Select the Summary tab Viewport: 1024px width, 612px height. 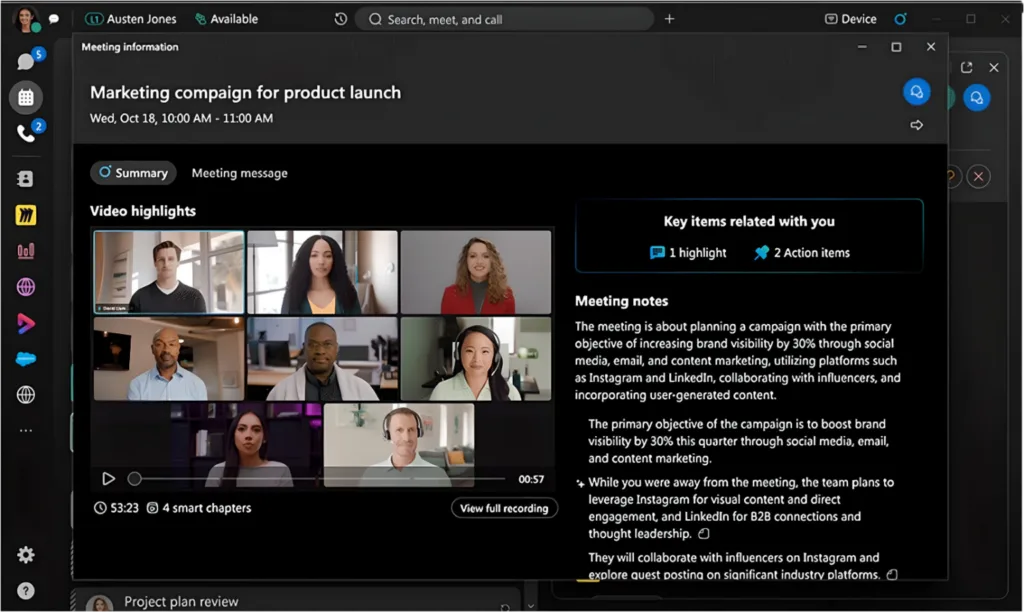click(x=133, y=172)
